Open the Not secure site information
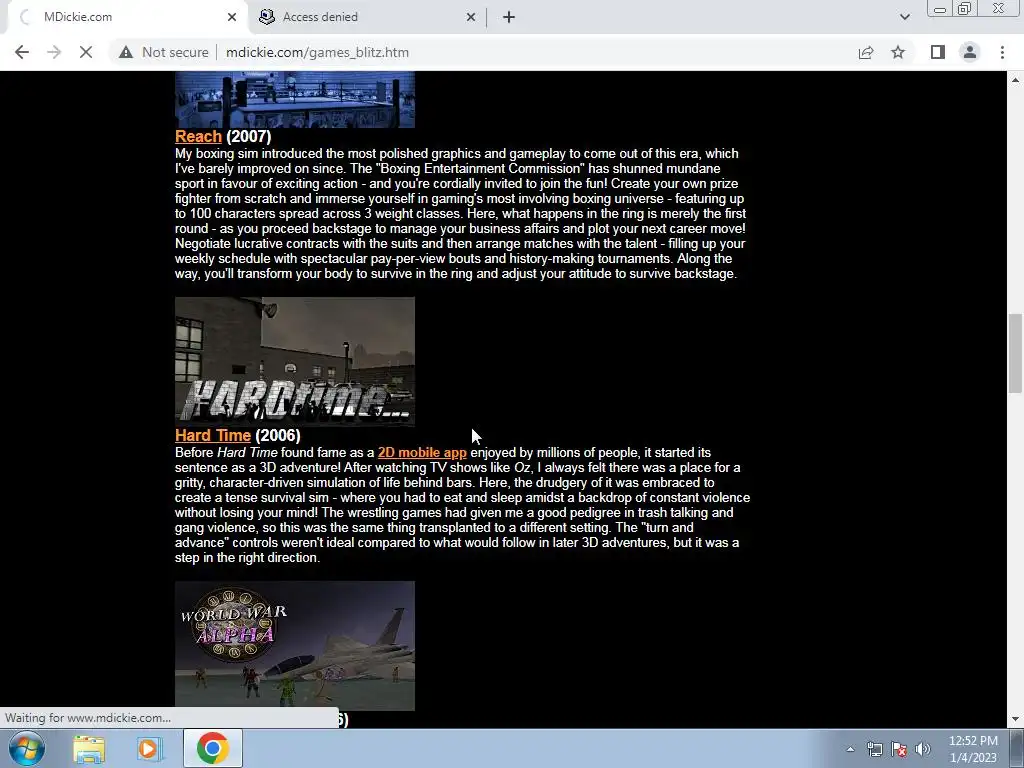 click(163, 52)
